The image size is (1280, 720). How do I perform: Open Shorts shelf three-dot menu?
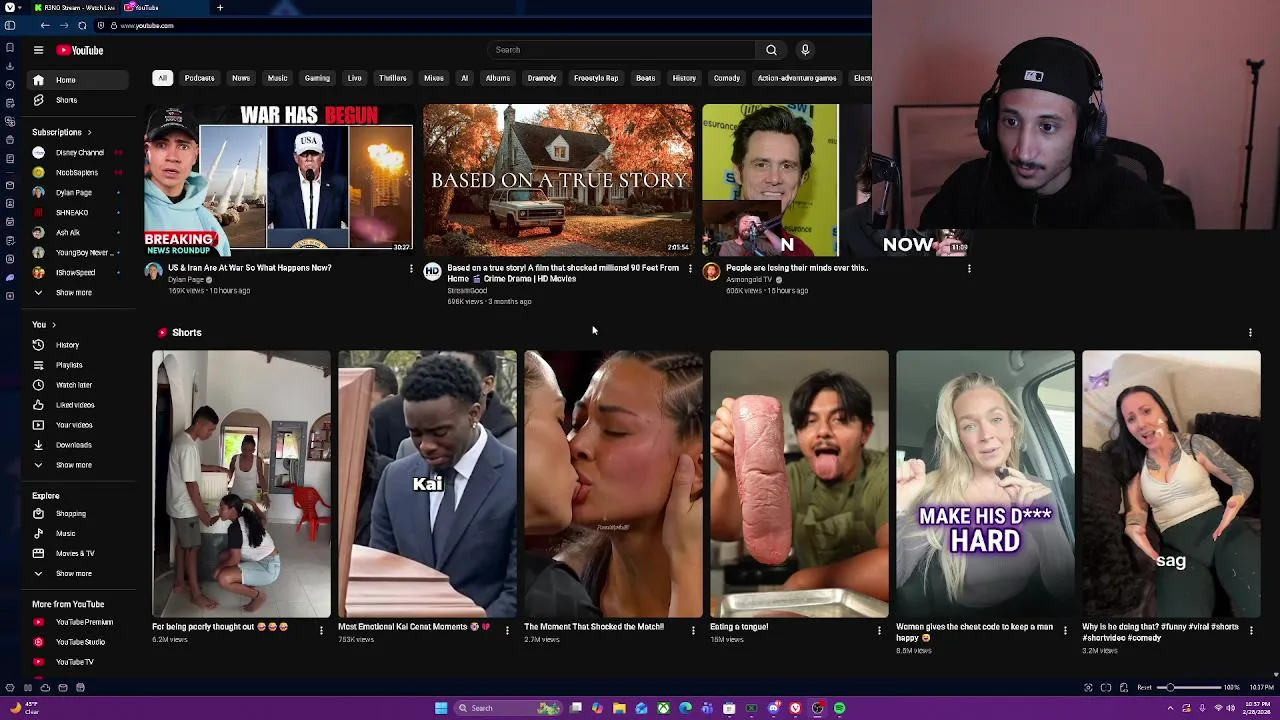pos(1250,332)
